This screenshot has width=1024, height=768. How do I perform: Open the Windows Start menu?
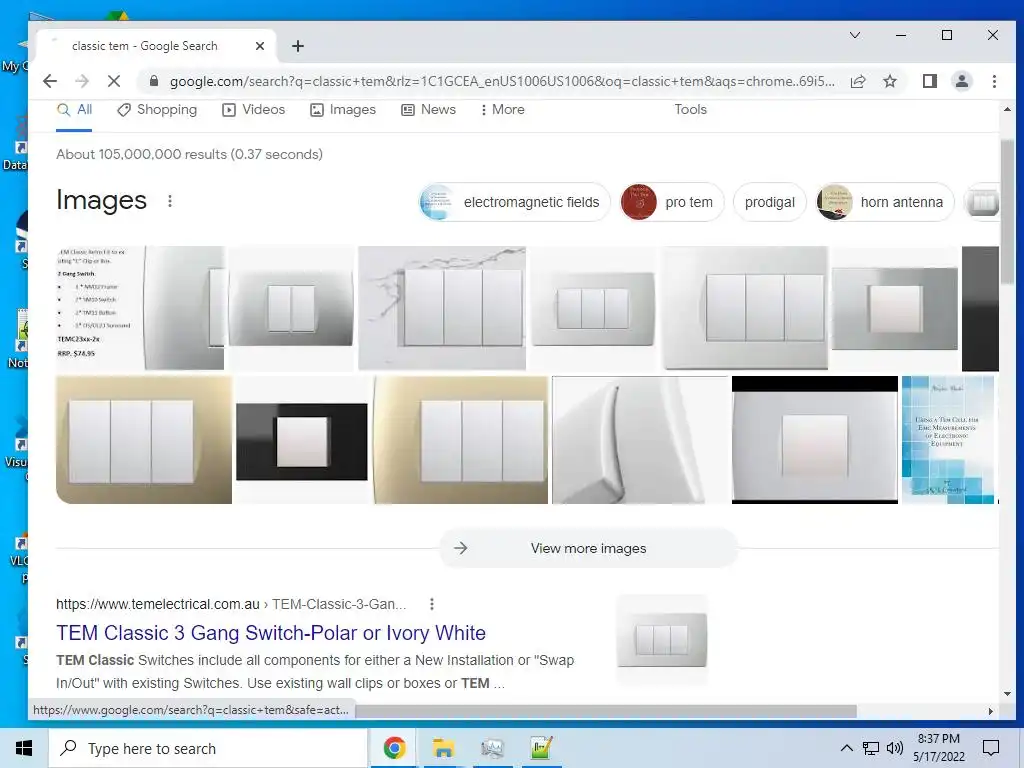24,748
